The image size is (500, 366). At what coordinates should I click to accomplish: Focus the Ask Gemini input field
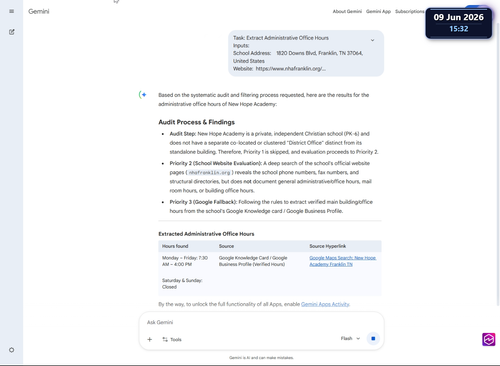[261, 322]
